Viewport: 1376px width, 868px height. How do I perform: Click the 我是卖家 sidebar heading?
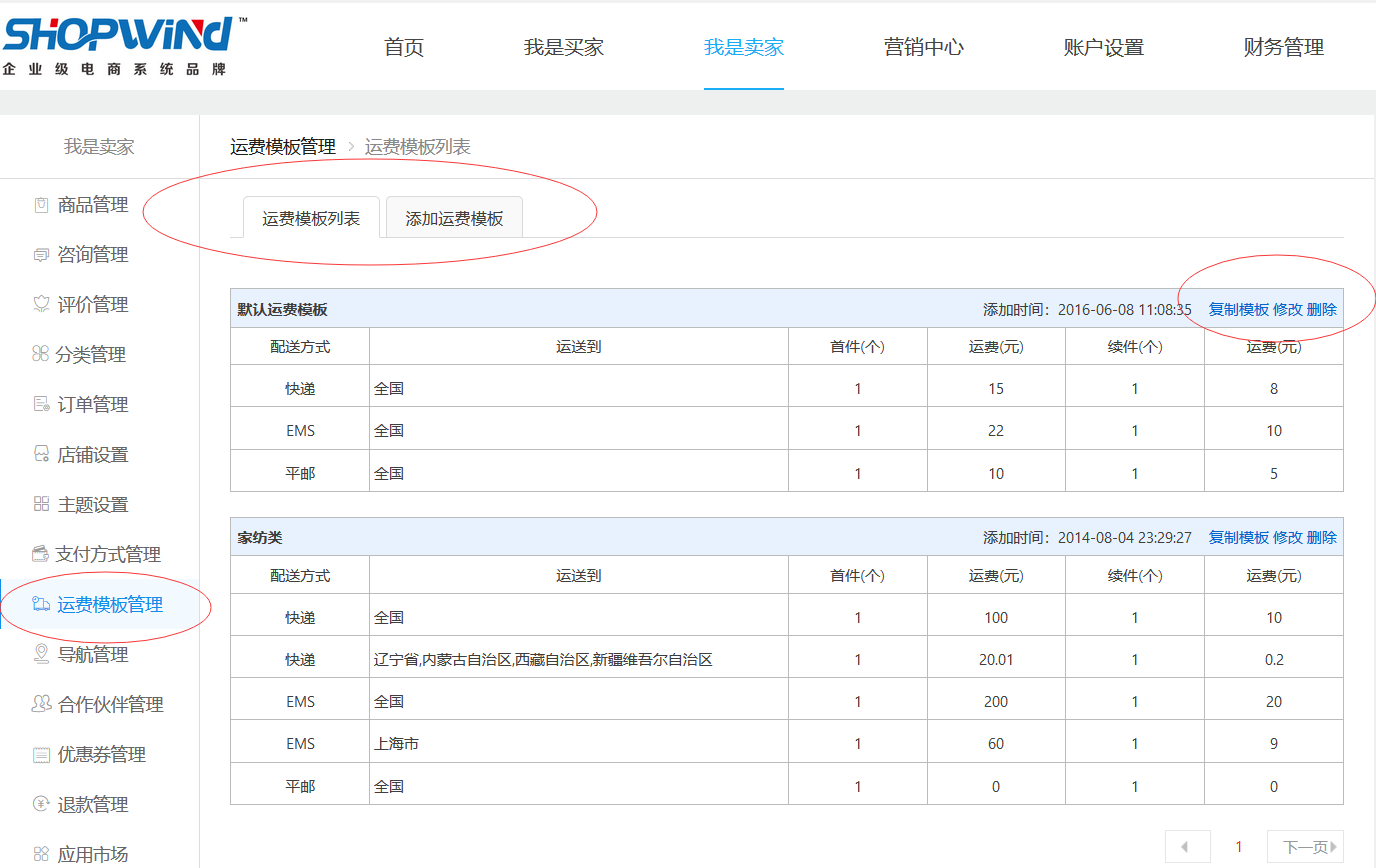point(99,147)
